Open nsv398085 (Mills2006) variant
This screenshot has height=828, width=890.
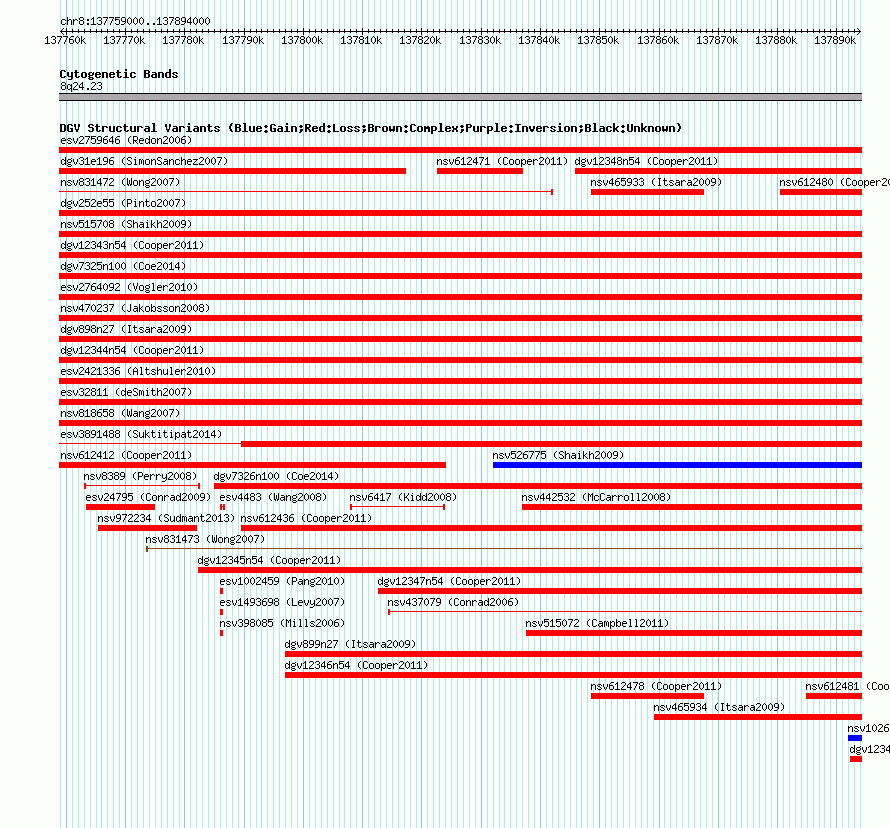tap(282, 623)
